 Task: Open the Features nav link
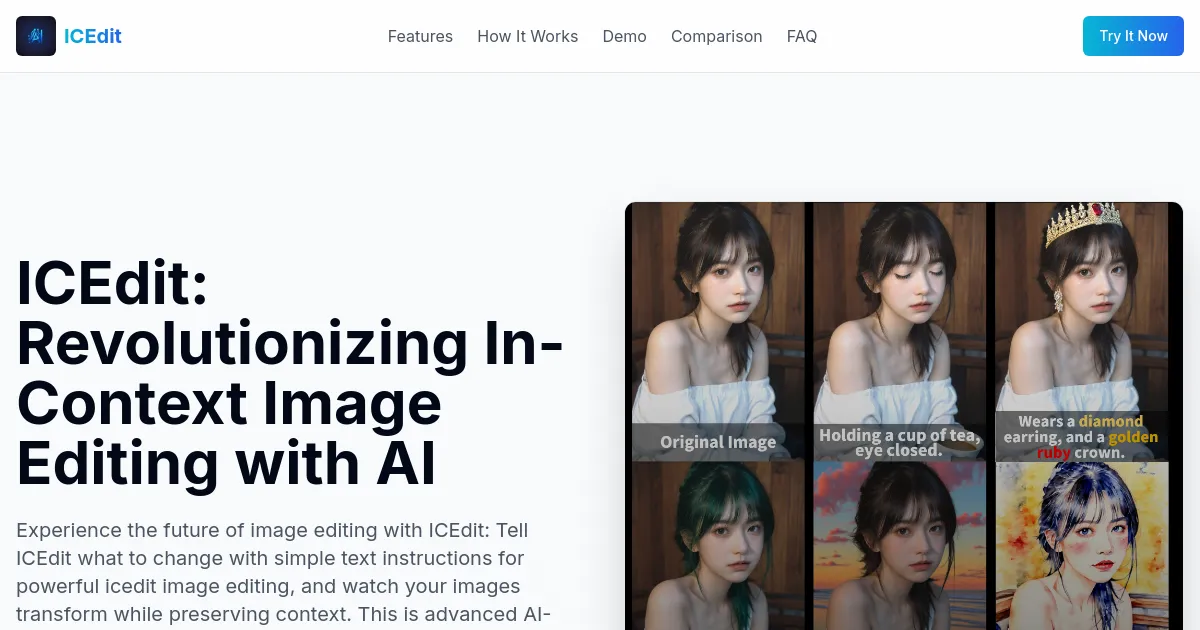pyautogui.click(x=420, y=36)
